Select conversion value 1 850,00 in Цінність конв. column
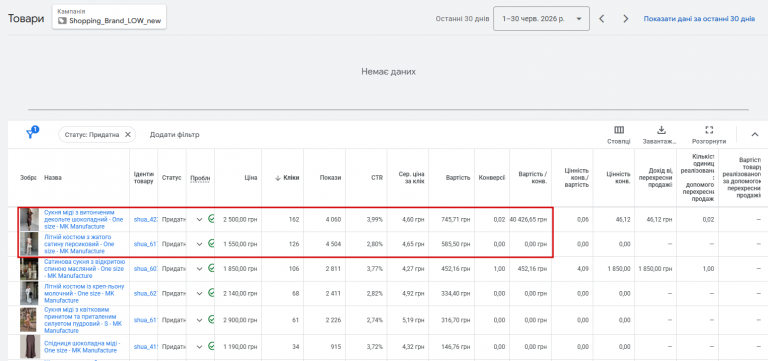Viewport: 768px width, 361px height. [618, 268]
